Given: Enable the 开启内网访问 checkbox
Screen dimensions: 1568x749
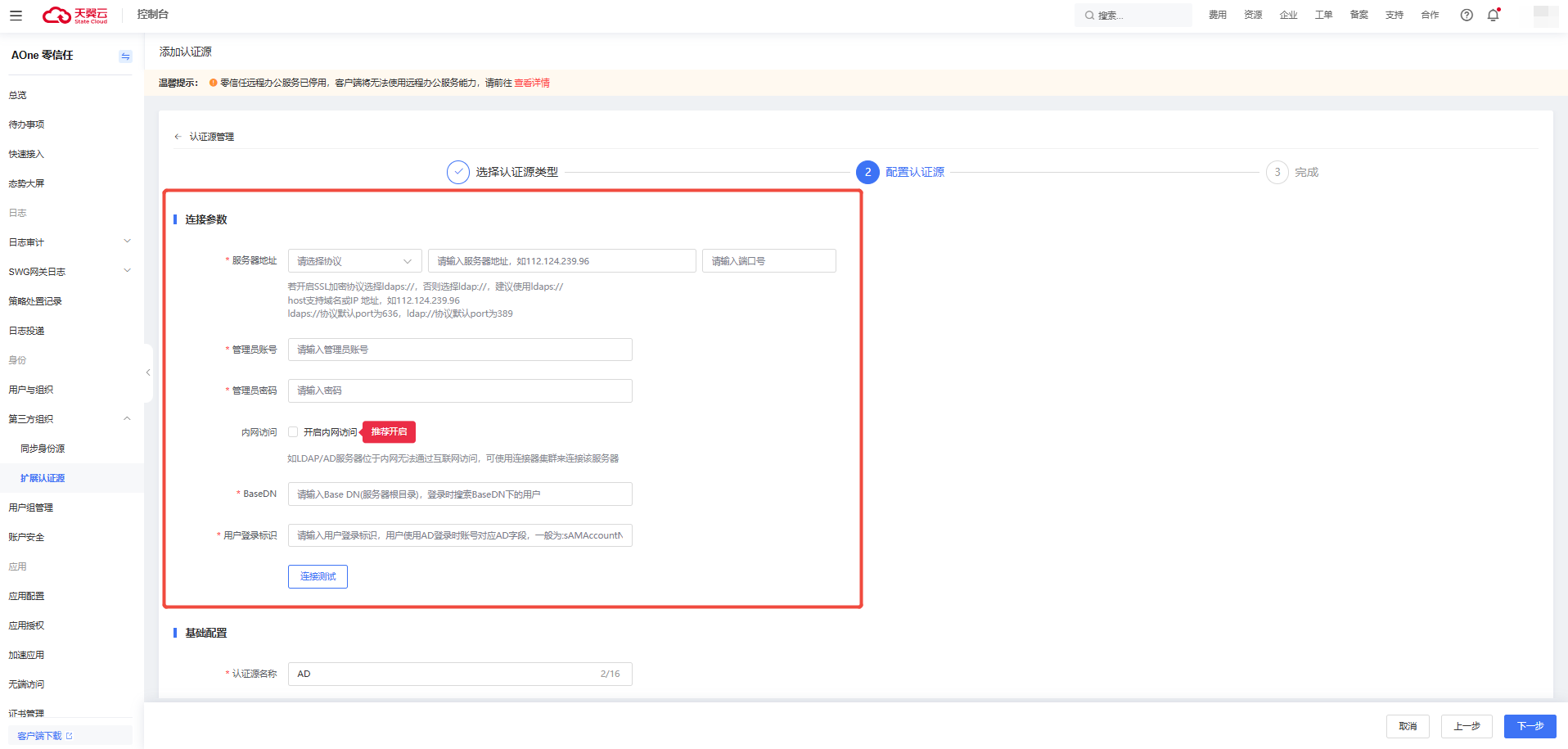Looking at the screenshot, I should click(293, 432).
